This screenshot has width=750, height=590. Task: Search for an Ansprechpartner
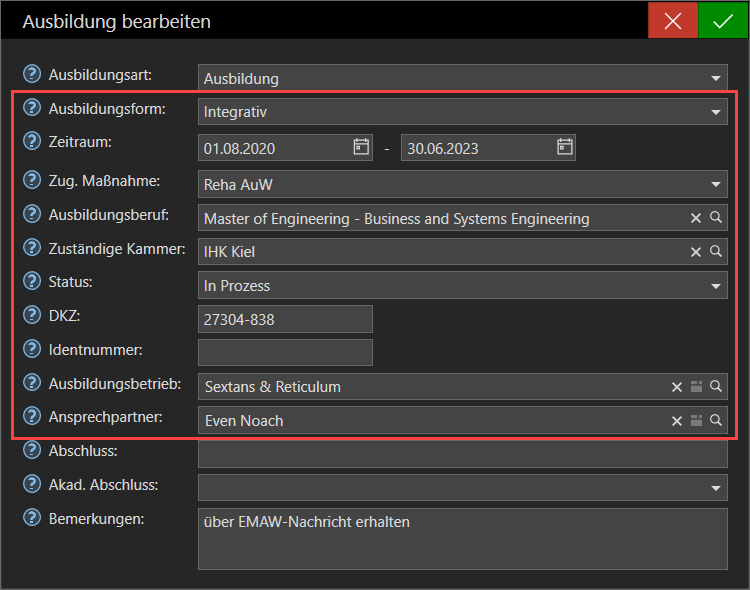(x=716, y=421)
